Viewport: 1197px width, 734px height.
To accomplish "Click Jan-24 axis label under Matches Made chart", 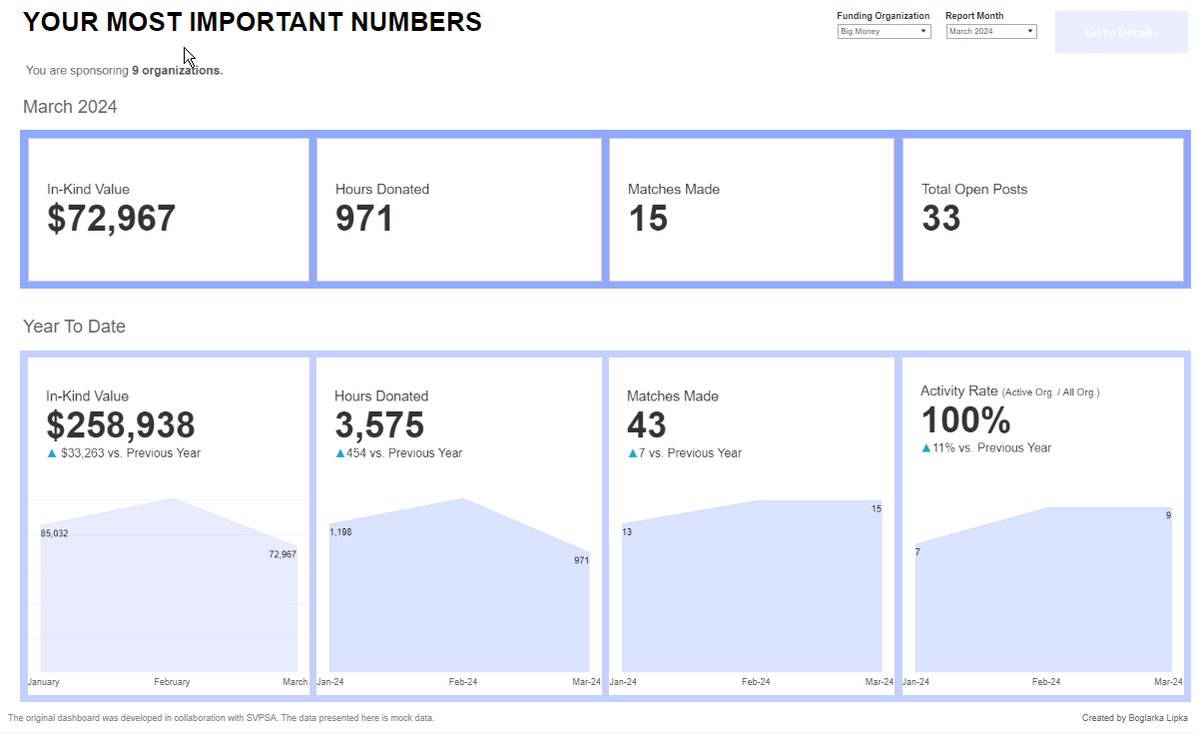I will point(623,682).
